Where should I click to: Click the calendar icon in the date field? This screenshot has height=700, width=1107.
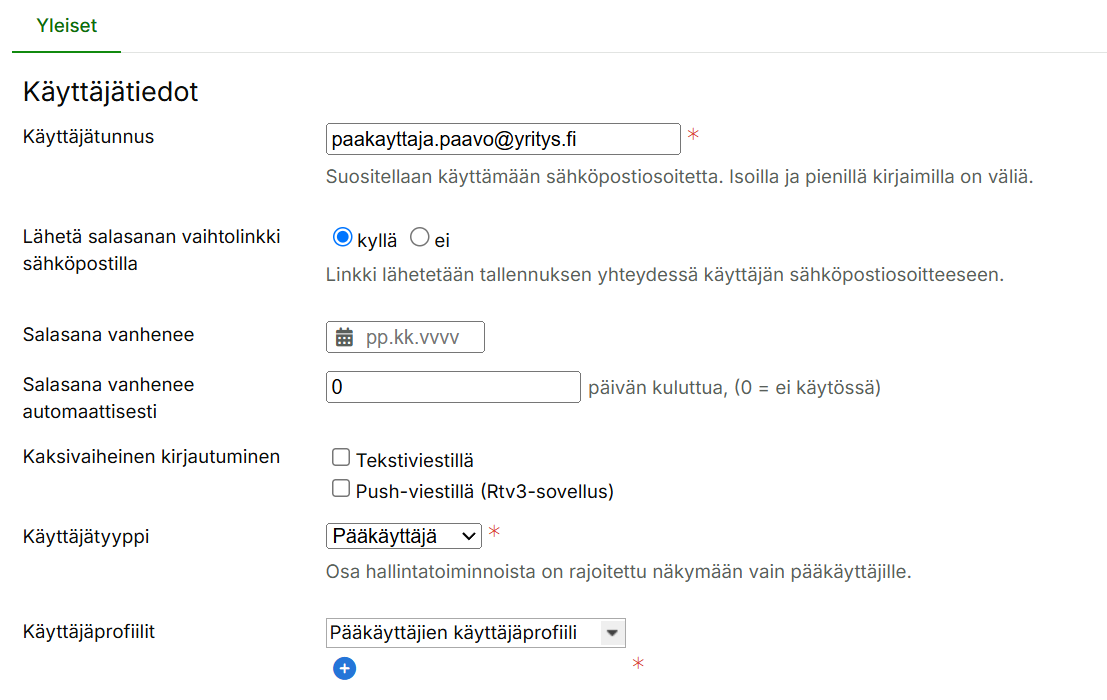point(344,337)
